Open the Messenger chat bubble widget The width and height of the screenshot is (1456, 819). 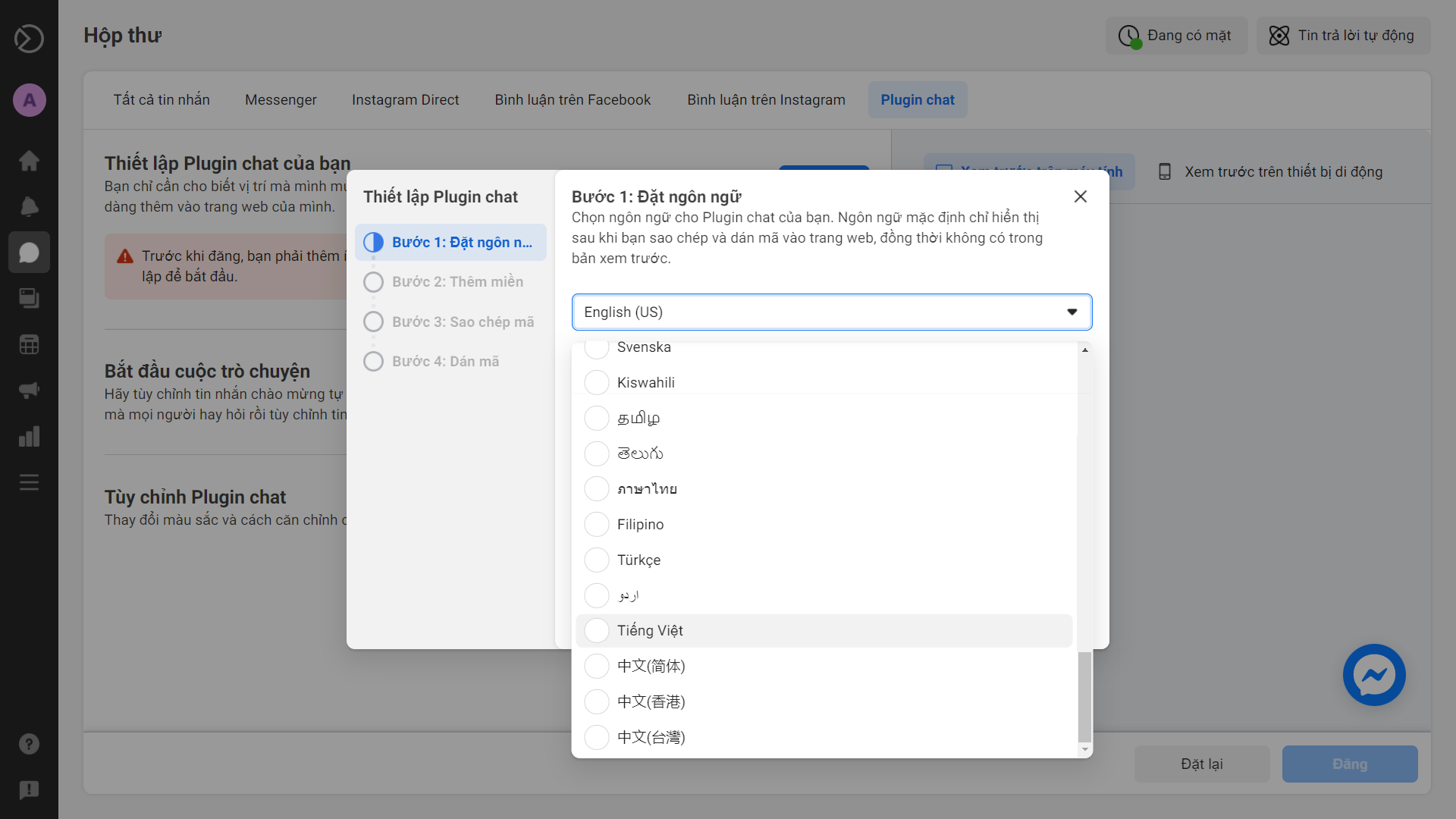click(1373, 675)
